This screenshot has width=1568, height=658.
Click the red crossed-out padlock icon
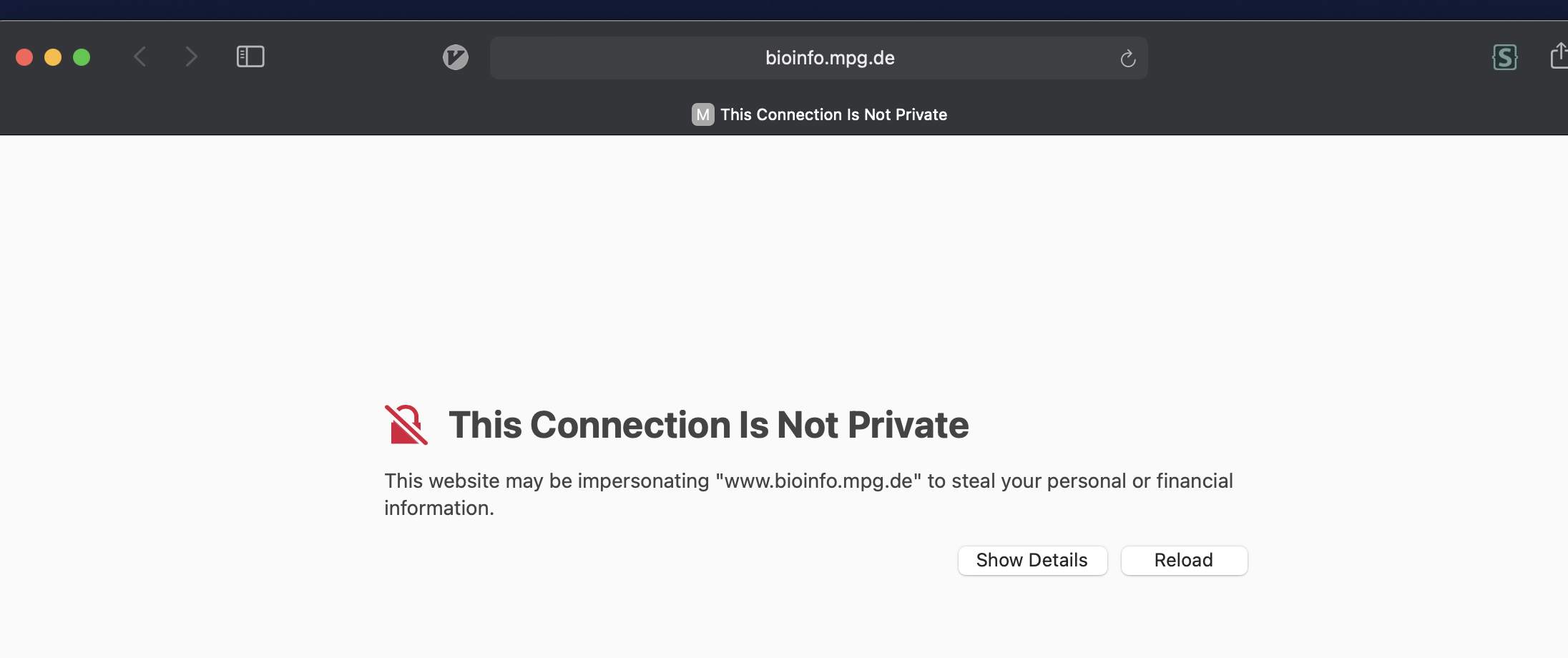point(406,425)
